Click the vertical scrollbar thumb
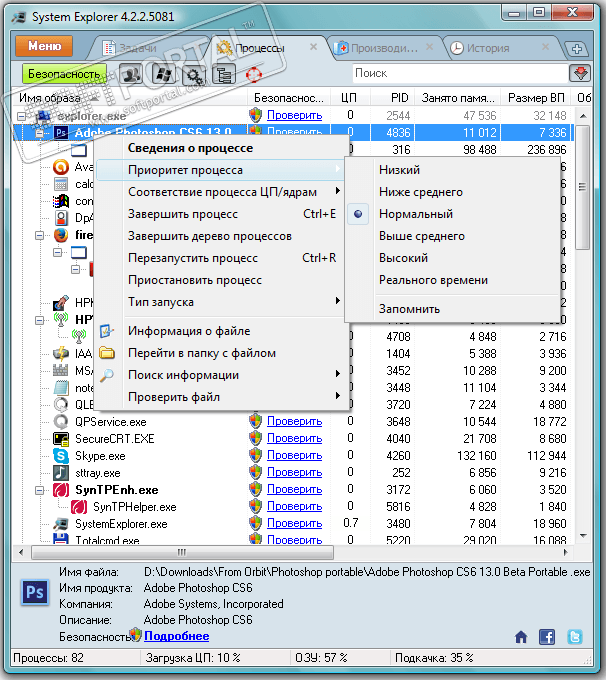The width and height of the screenshot is (606, 680). click(x=583, y=187)
